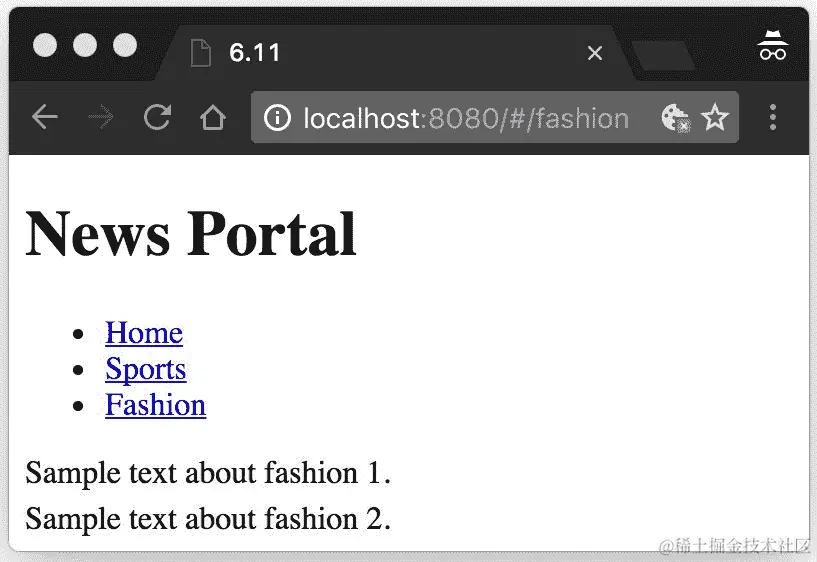Viewport: 817px width, 562px height.
Task: Click the third window control button
Action: pos(125,45)
